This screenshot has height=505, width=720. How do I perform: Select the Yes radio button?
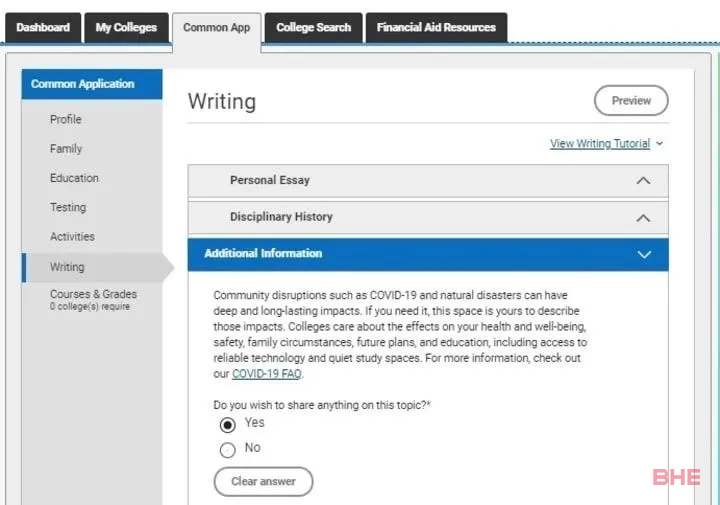point(227,425)
